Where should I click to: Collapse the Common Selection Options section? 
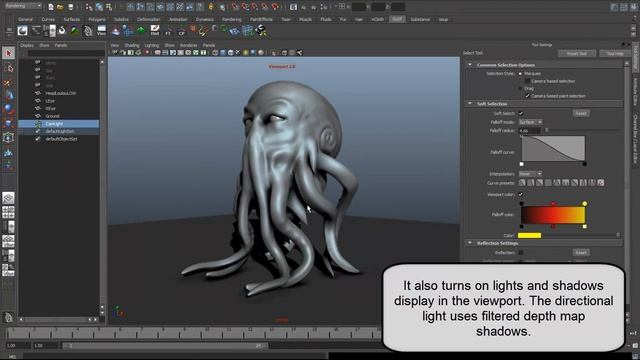[x=470, y=65]
